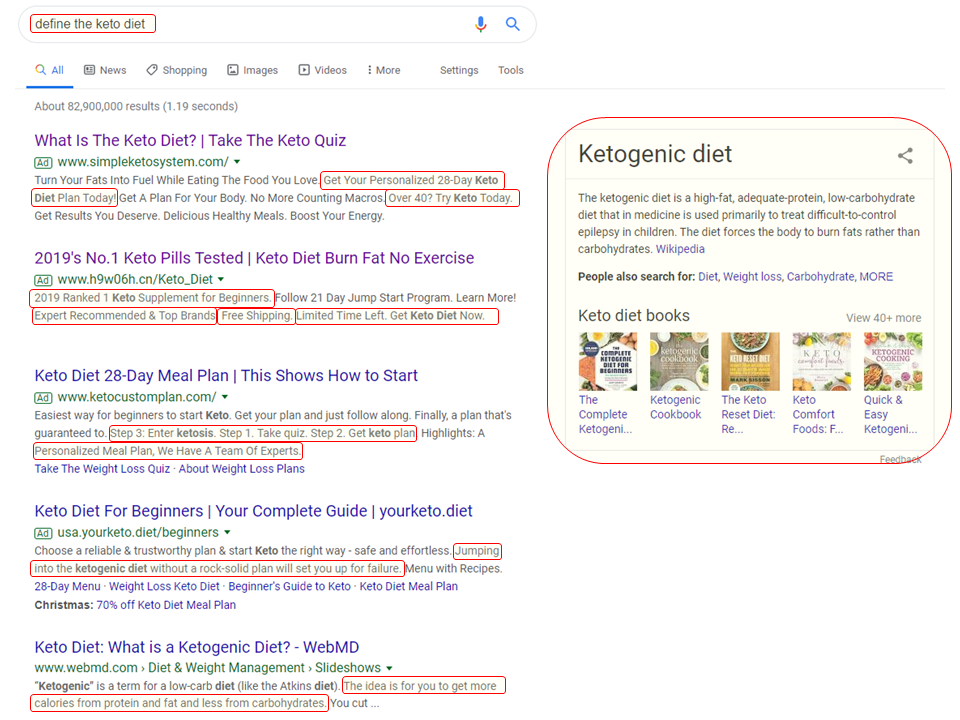Open the Tools menu
This screenshot has height=720, width=960.
coord(511,70)
